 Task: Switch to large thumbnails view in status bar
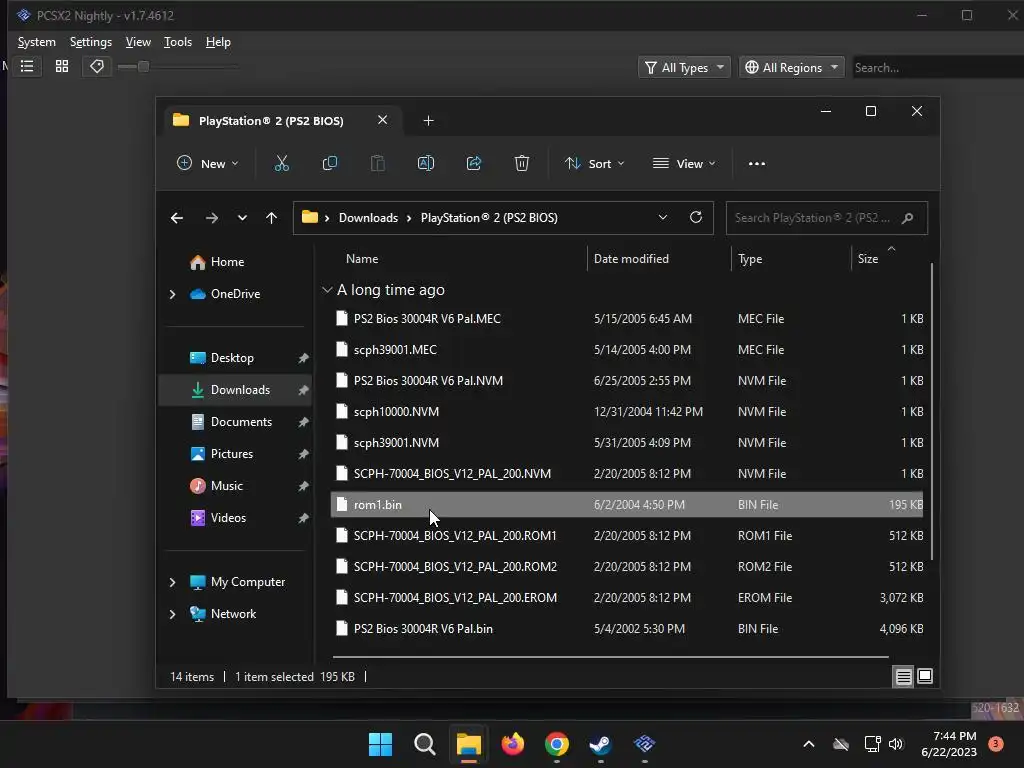pyautogui.click(x=925, y=677)
